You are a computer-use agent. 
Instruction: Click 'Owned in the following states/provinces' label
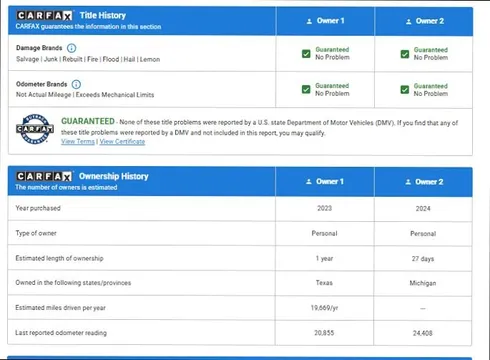73,283
